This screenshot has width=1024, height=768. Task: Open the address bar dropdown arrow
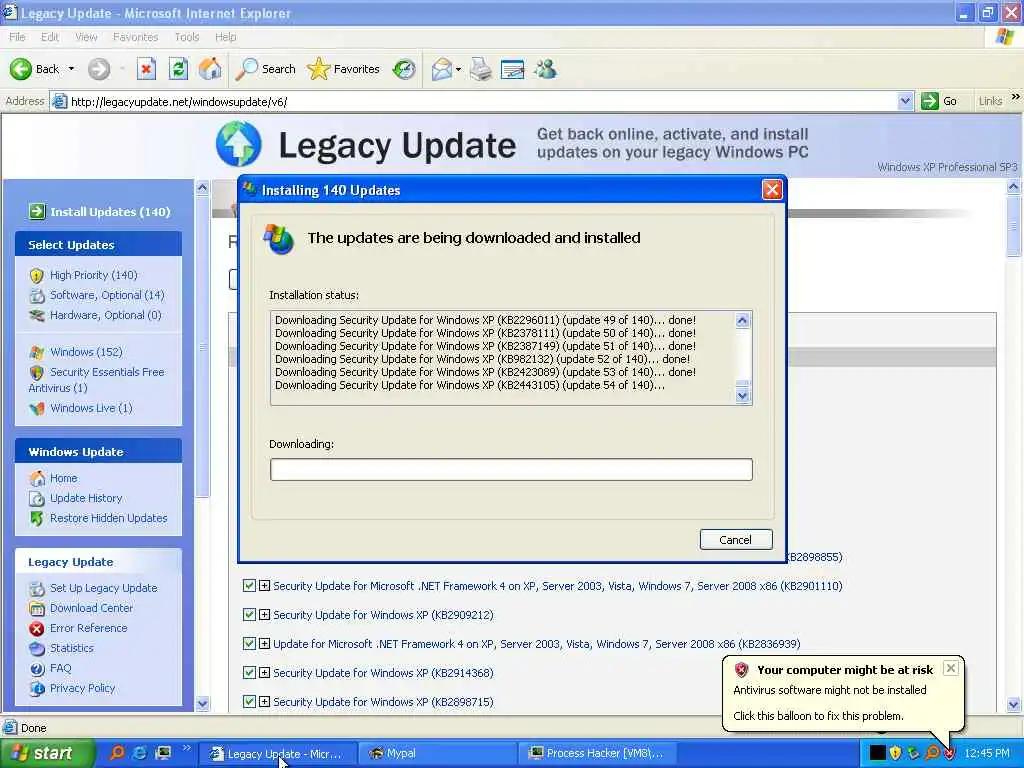[904, 101]
